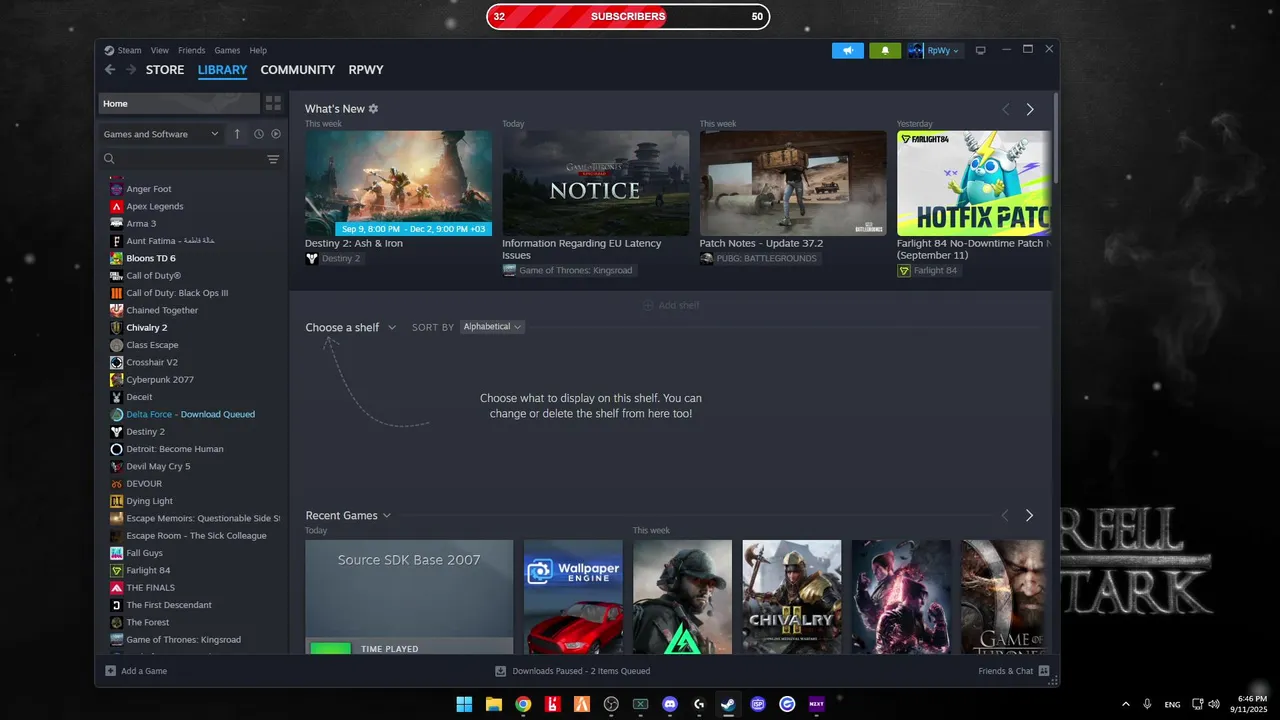Open the Wallpaper Engine game card
Screen dimensions: 1280x720
coord(573,597)
